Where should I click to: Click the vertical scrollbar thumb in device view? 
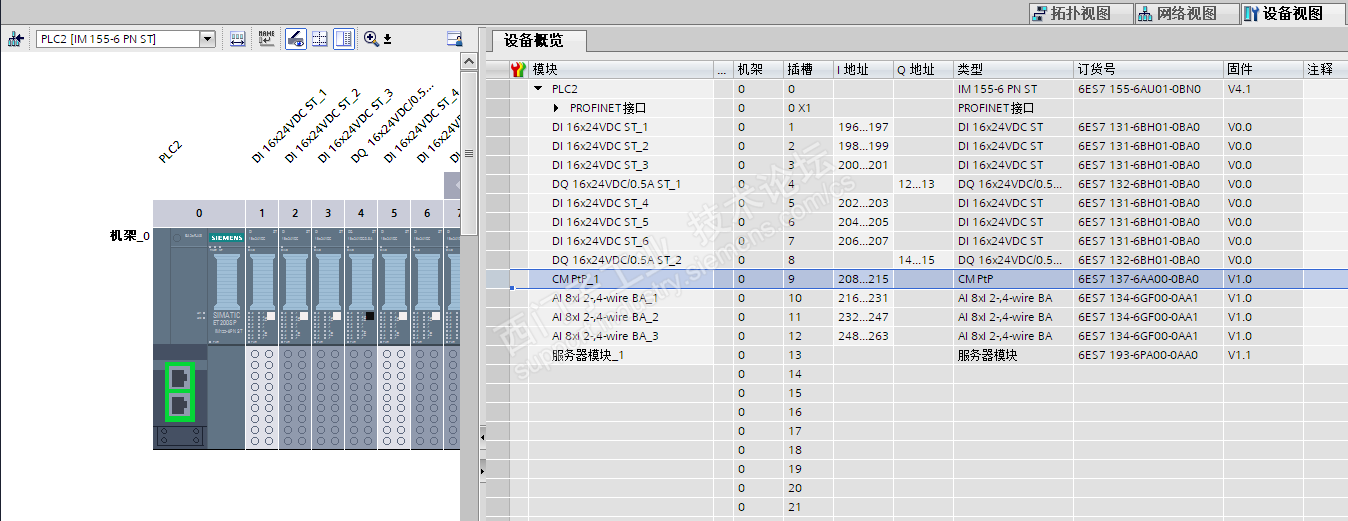(468, 153)
